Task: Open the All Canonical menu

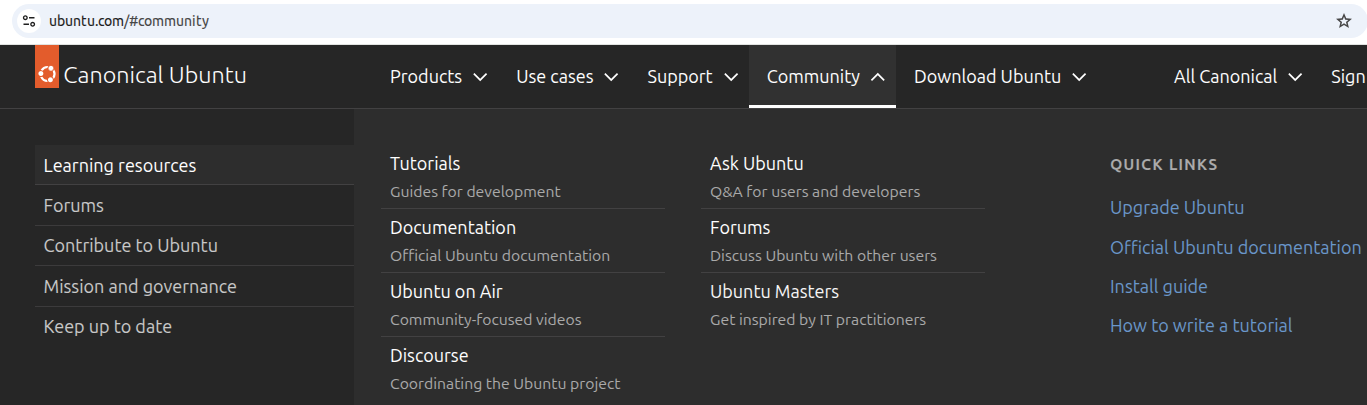Action: click(1238, 77)
